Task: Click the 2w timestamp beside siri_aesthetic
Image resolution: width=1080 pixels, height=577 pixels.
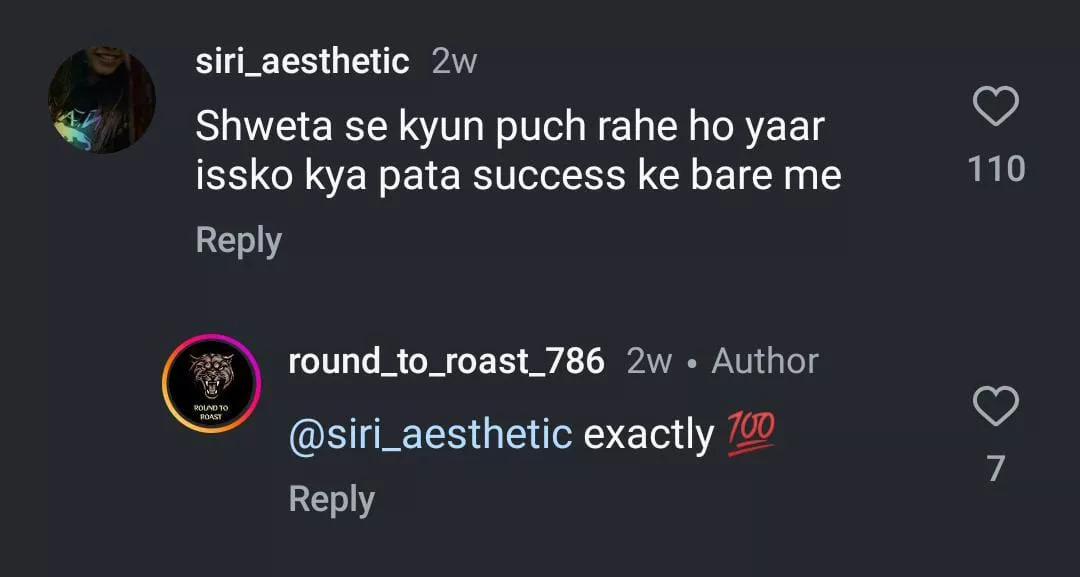Action: [x=454, y=62]
